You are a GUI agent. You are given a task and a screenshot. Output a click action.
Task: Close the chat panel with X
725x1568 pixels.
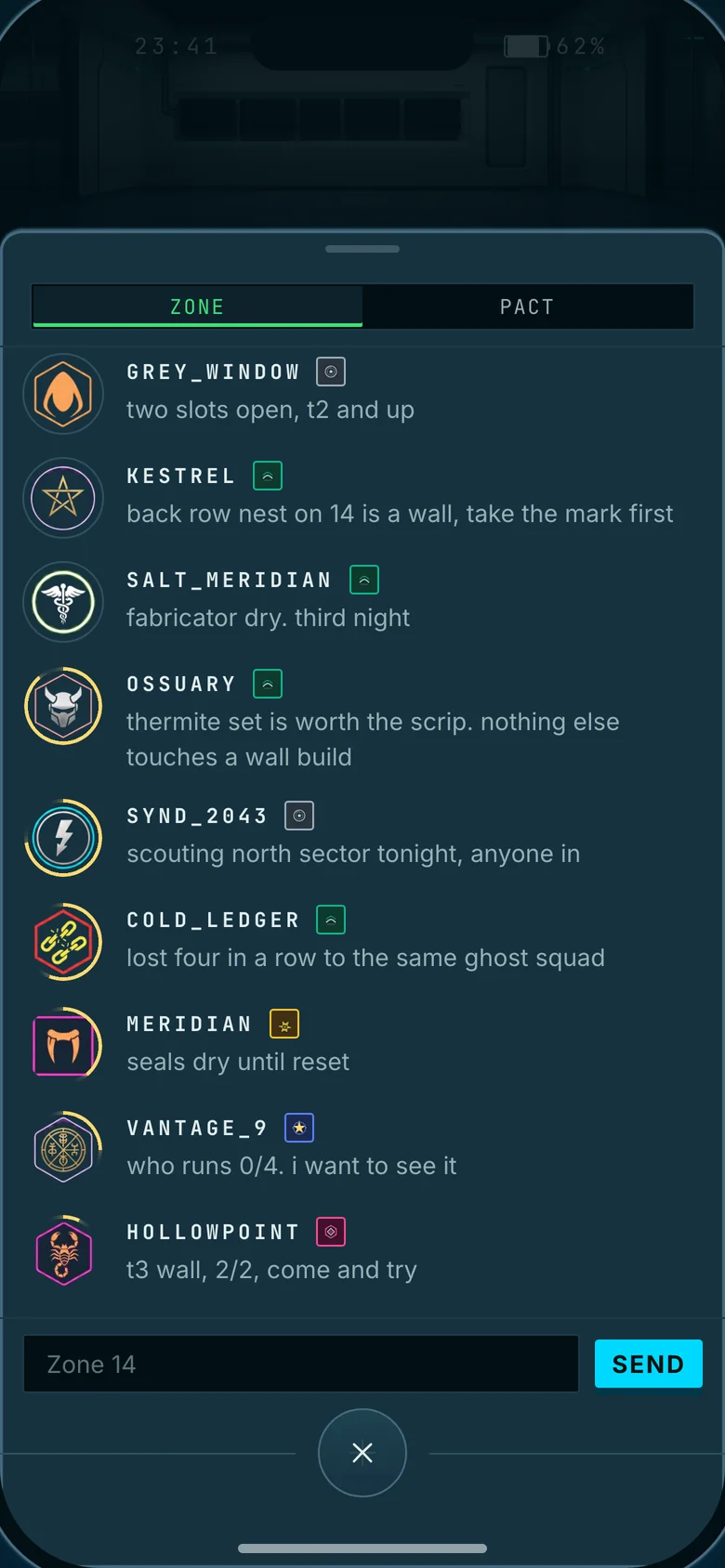pyautogui.click(x=362, y=1453)
